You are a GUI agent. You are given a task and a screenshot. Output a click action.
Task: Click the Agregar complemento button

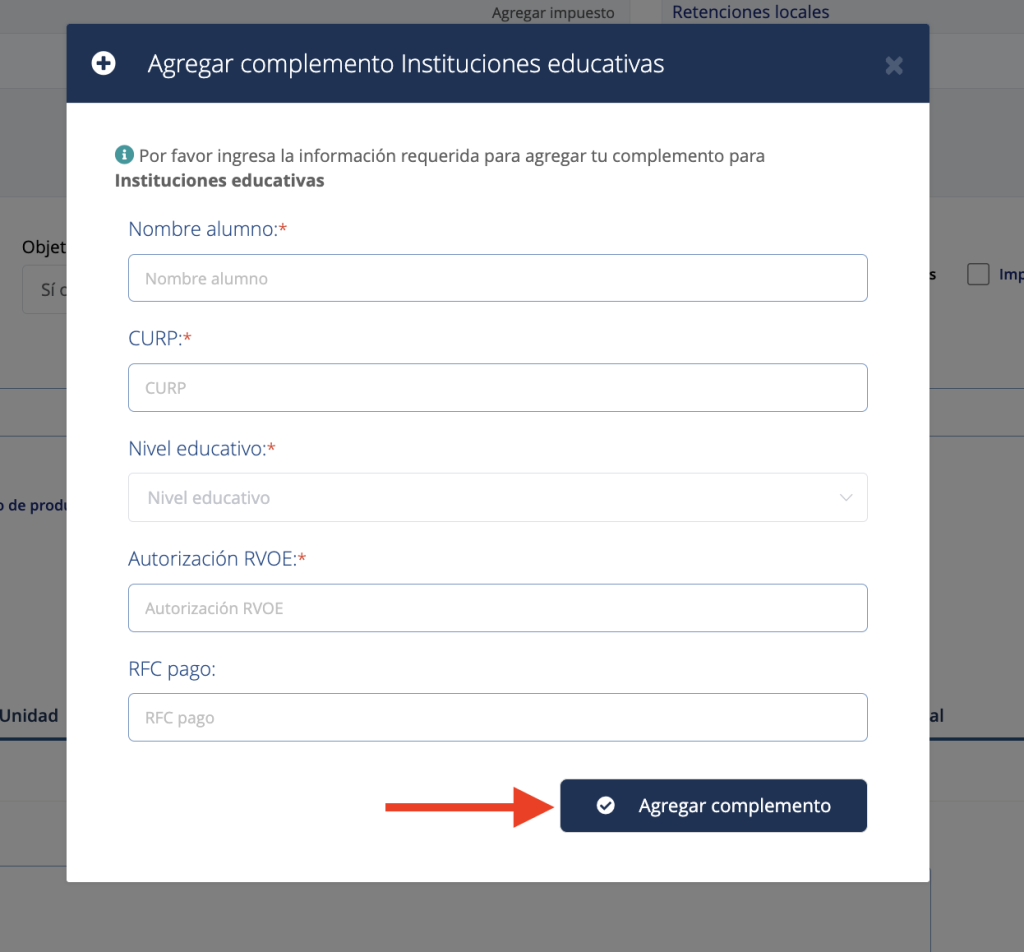point(713,805)
